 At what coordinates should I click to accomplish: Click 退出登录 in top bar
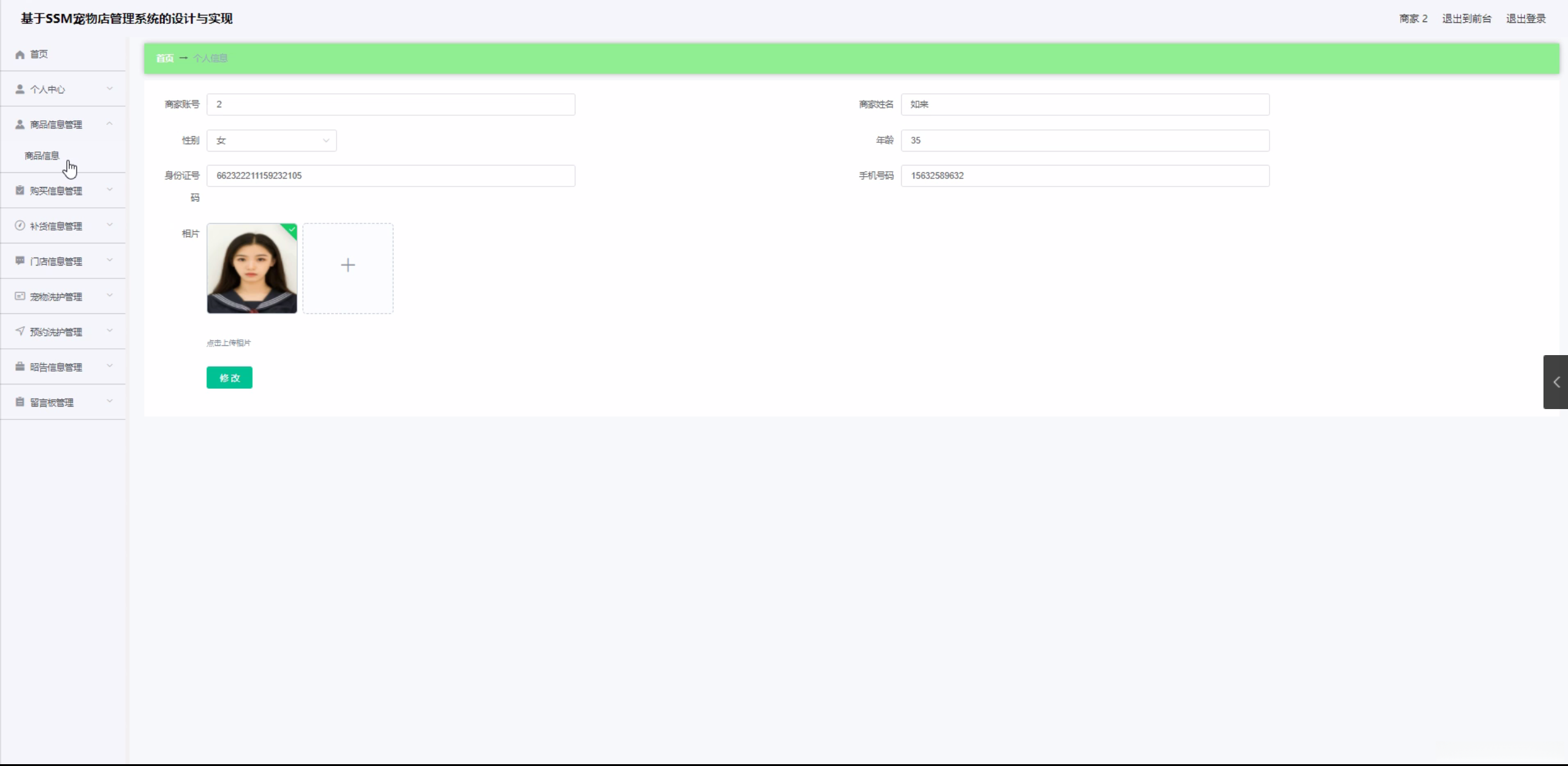(1526, 18)
